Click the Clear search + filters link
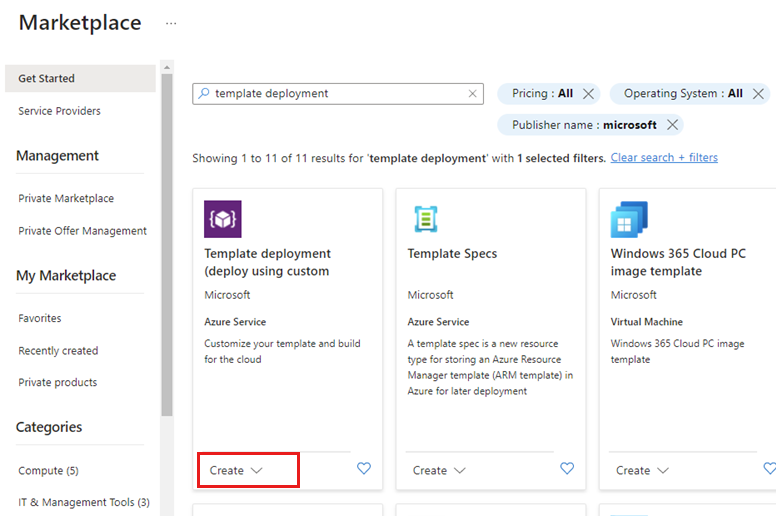The width and height of the screenshot is (776, 516). click(x=664, y=158)
